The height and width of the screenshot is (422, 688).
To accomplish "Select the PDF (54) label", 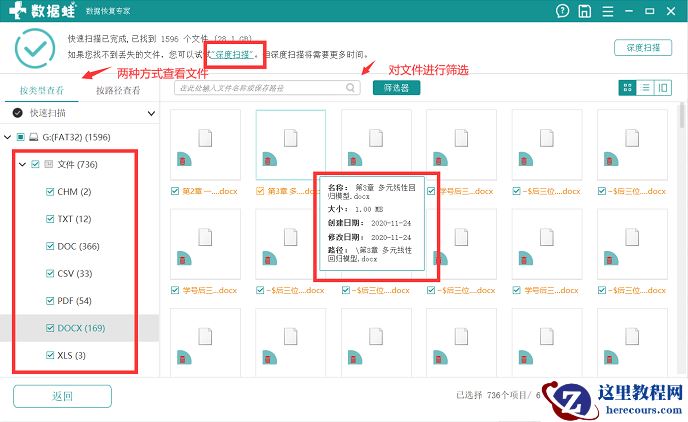I will pos(75,300).
